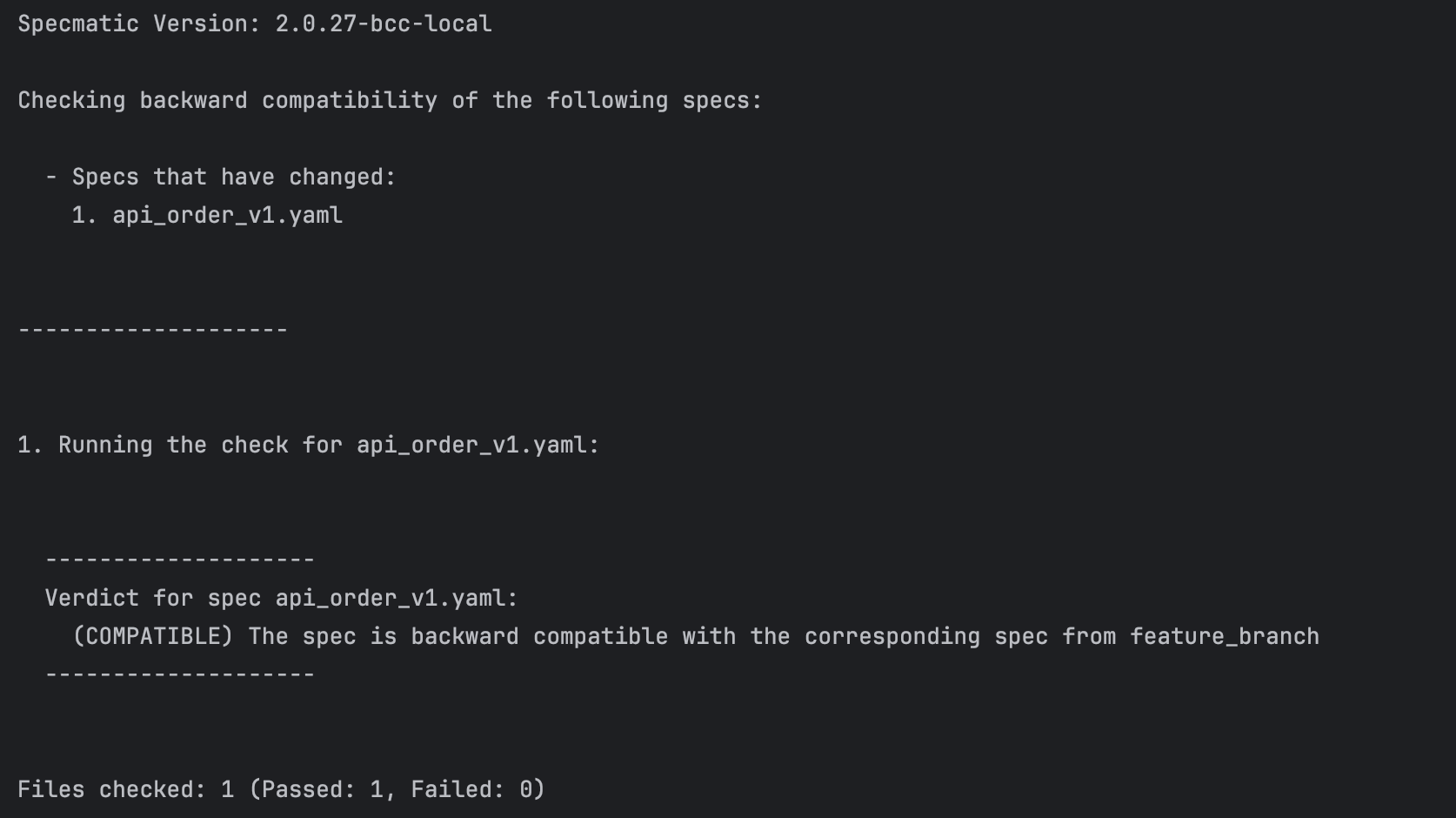The width and height of the screenshot is (1456, 818).
Task: Click "backward compatible" in the verdict message
Action: click(539, 636)
